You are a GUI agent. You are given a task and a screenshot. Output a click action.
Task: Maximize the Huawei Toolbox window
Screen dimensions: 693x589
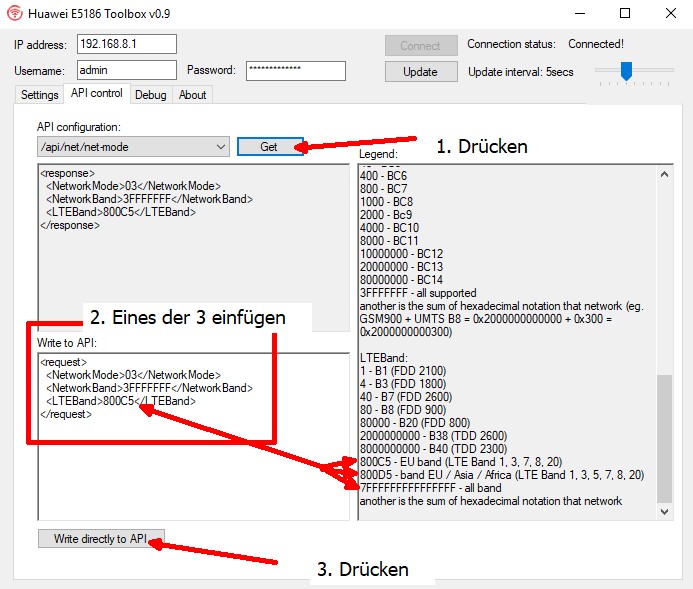[625, 13]
